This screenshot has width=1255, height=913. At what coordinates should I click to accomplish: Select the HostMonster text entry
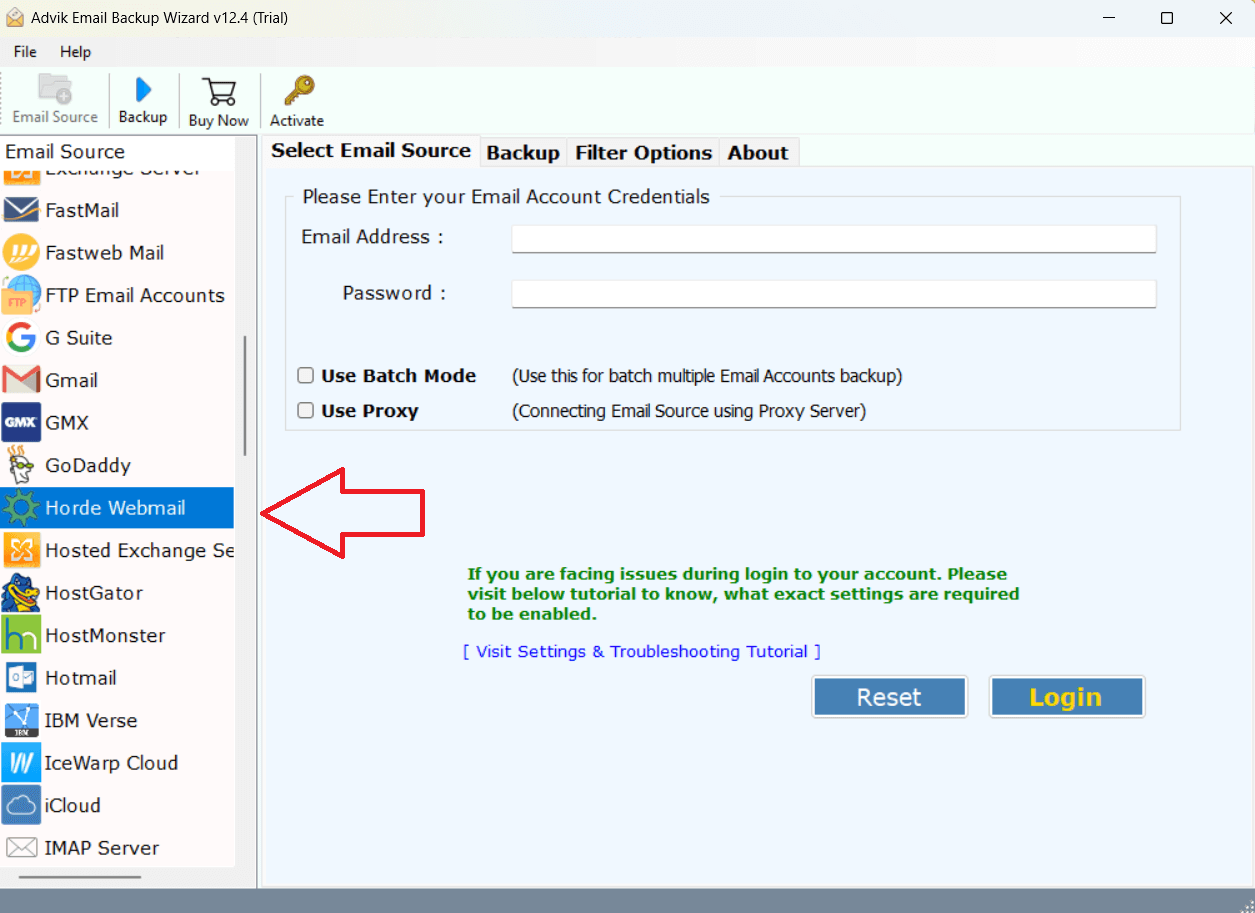(x=105, y=635)
